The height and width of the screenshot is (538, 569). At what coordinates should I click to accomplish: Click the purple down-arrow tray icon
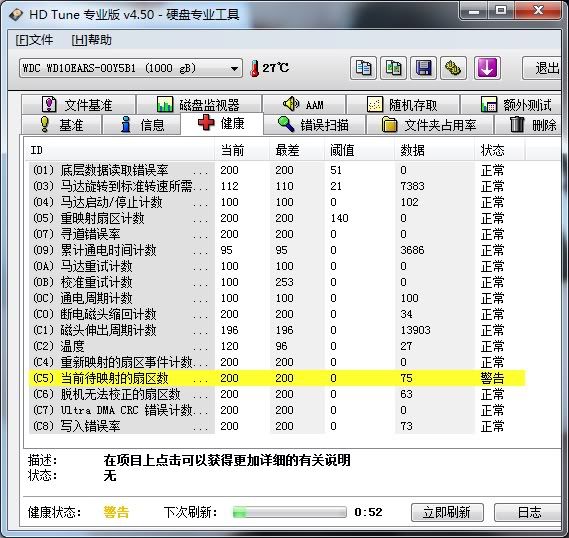(487, 68)
